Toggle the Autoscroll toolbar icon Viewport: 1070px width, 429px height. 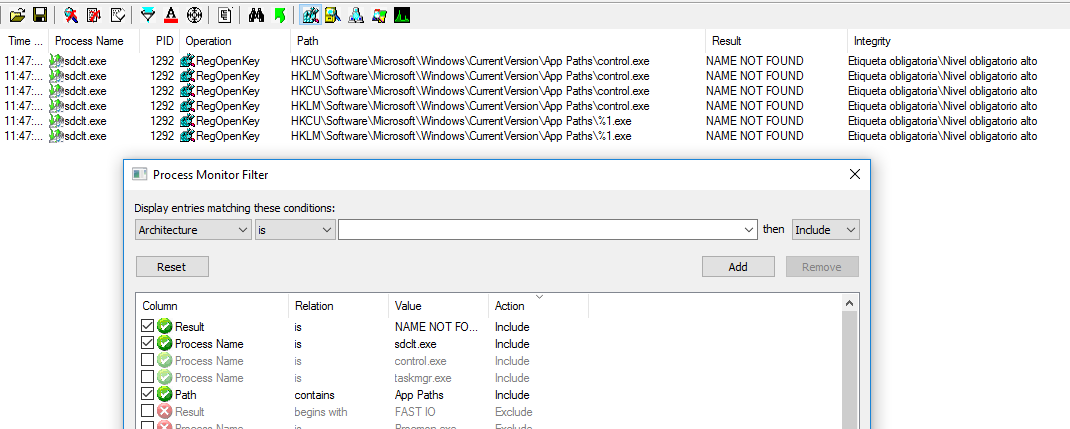(94, 14)
